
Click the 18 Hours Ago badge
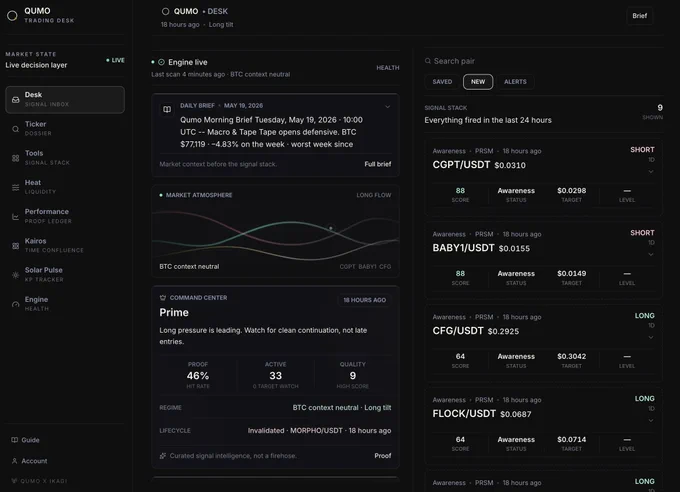(x=364, y=300)
